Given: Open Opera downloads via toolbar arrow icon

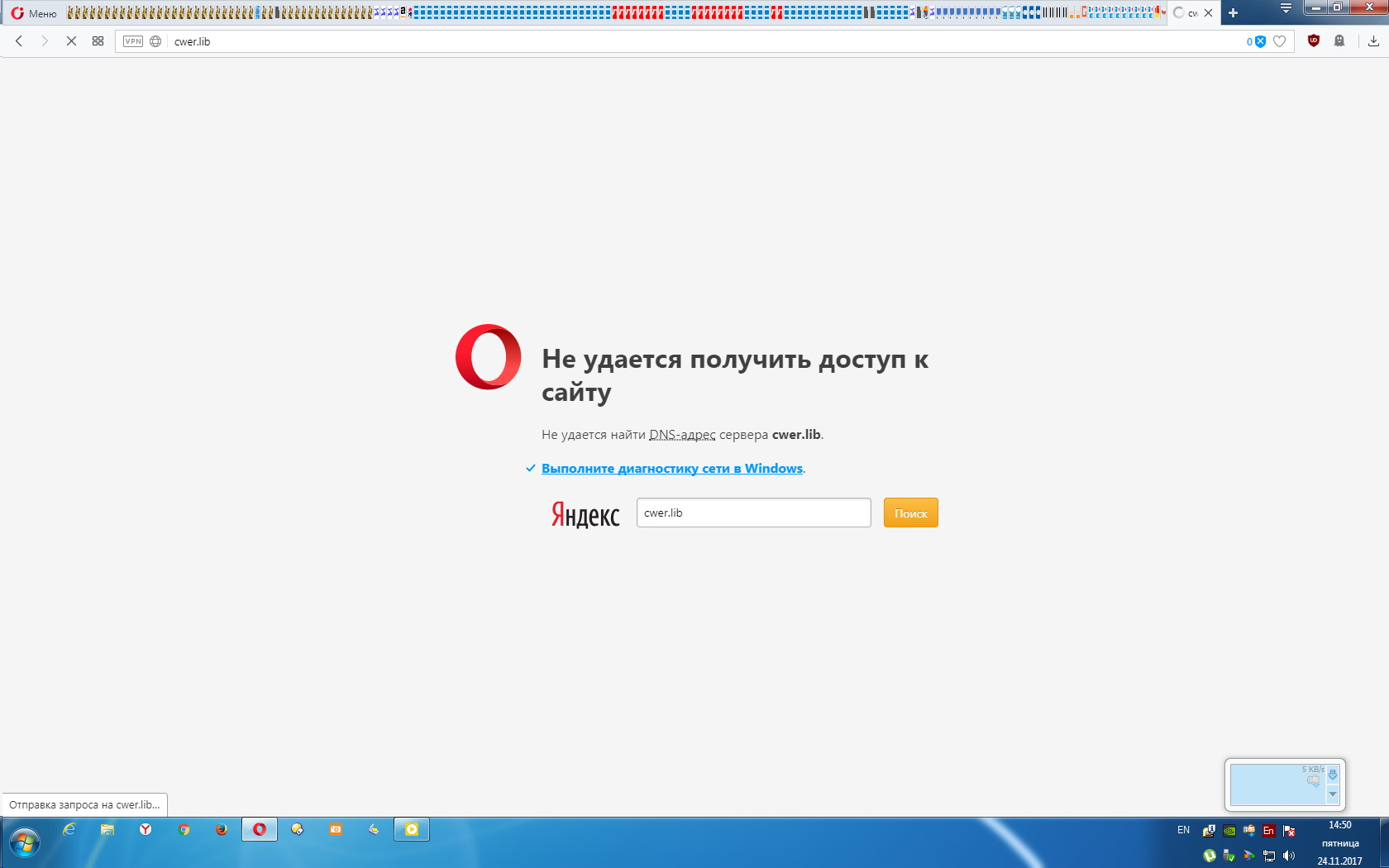Looking at the screenshot, I should point(1372,41).
